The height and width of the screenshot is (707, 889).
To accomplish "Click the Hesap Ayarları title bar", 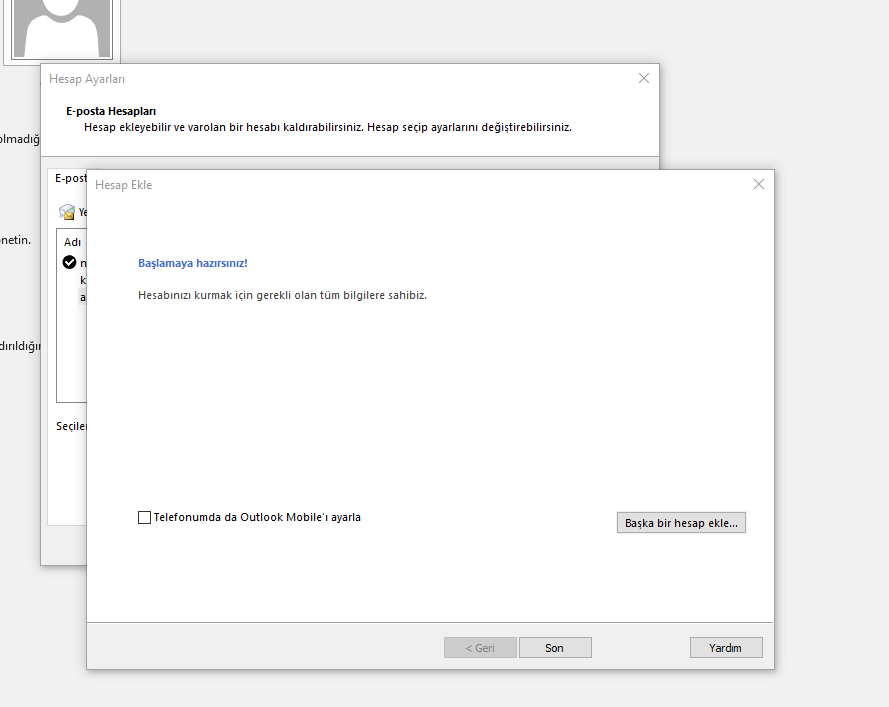I will pyautogui.click(x=300, y=79).
